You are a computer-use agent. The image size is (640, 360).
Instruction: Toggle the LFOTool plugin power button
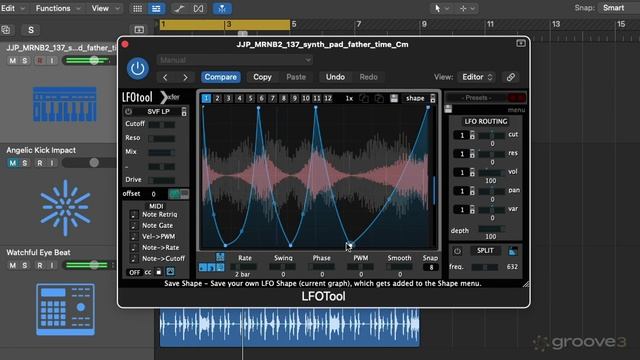tap(138, 68)
